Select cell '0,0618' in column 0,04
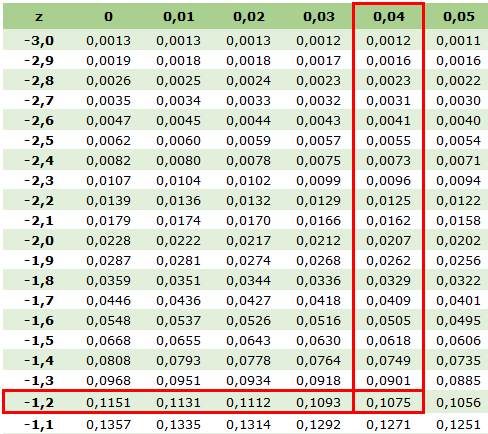Screen dimensions: 488x434 pos(389,341)
